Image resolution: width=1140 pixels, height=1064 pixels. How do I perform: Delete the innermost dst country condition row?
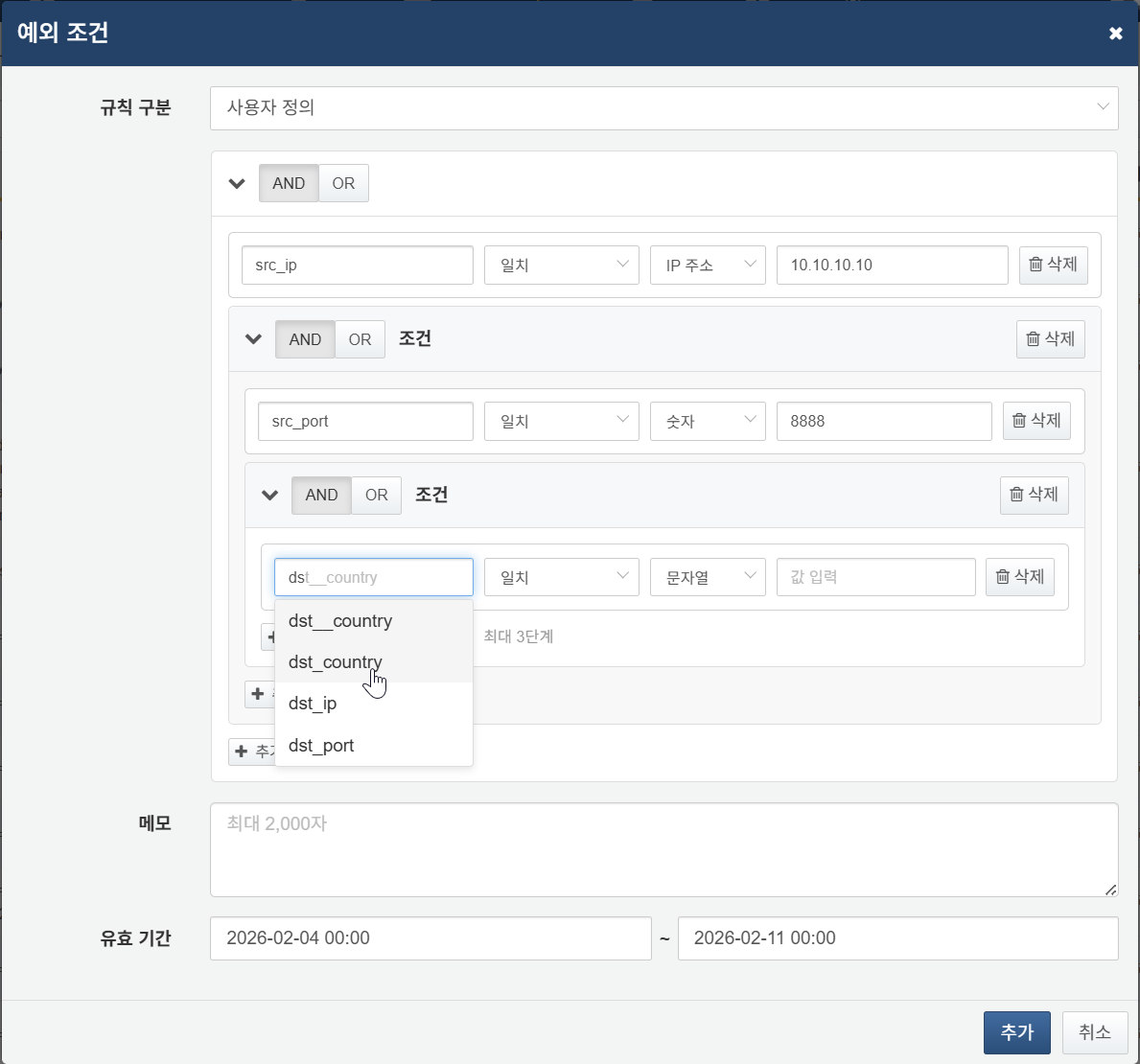(1020, 577)
